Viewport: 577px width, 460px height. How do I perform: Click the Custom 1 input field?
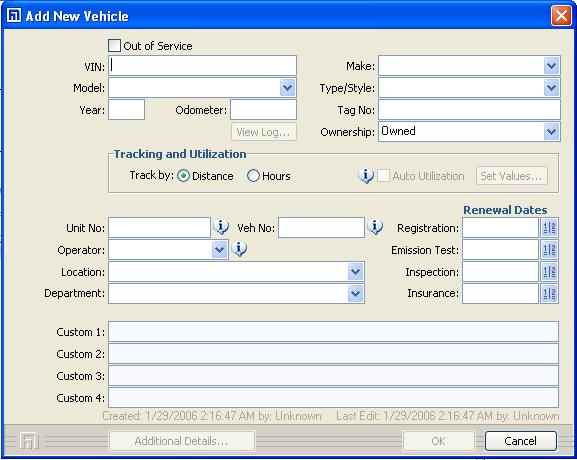tap(333, 332)
